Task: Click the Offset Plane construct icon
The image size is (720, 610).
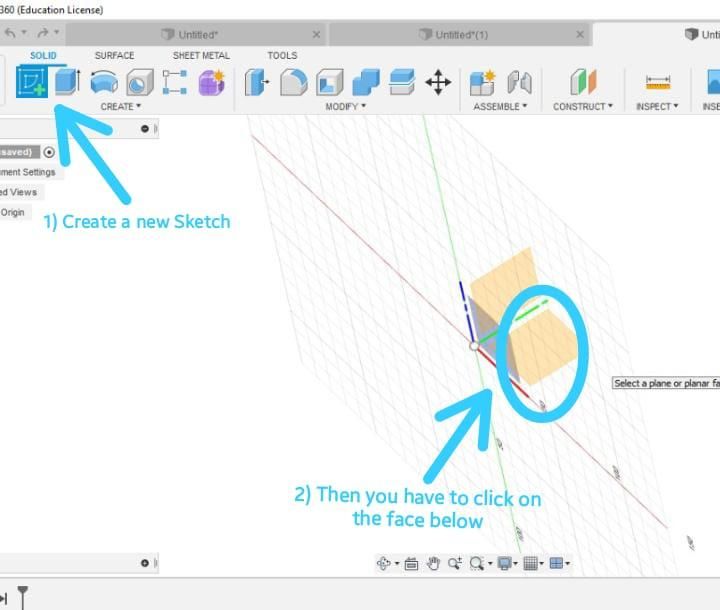Action: [x=583, y=82]
